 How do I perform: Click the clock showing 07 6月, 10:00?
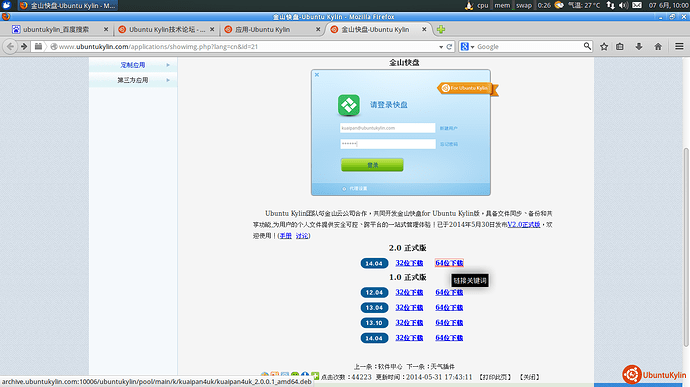668,5
